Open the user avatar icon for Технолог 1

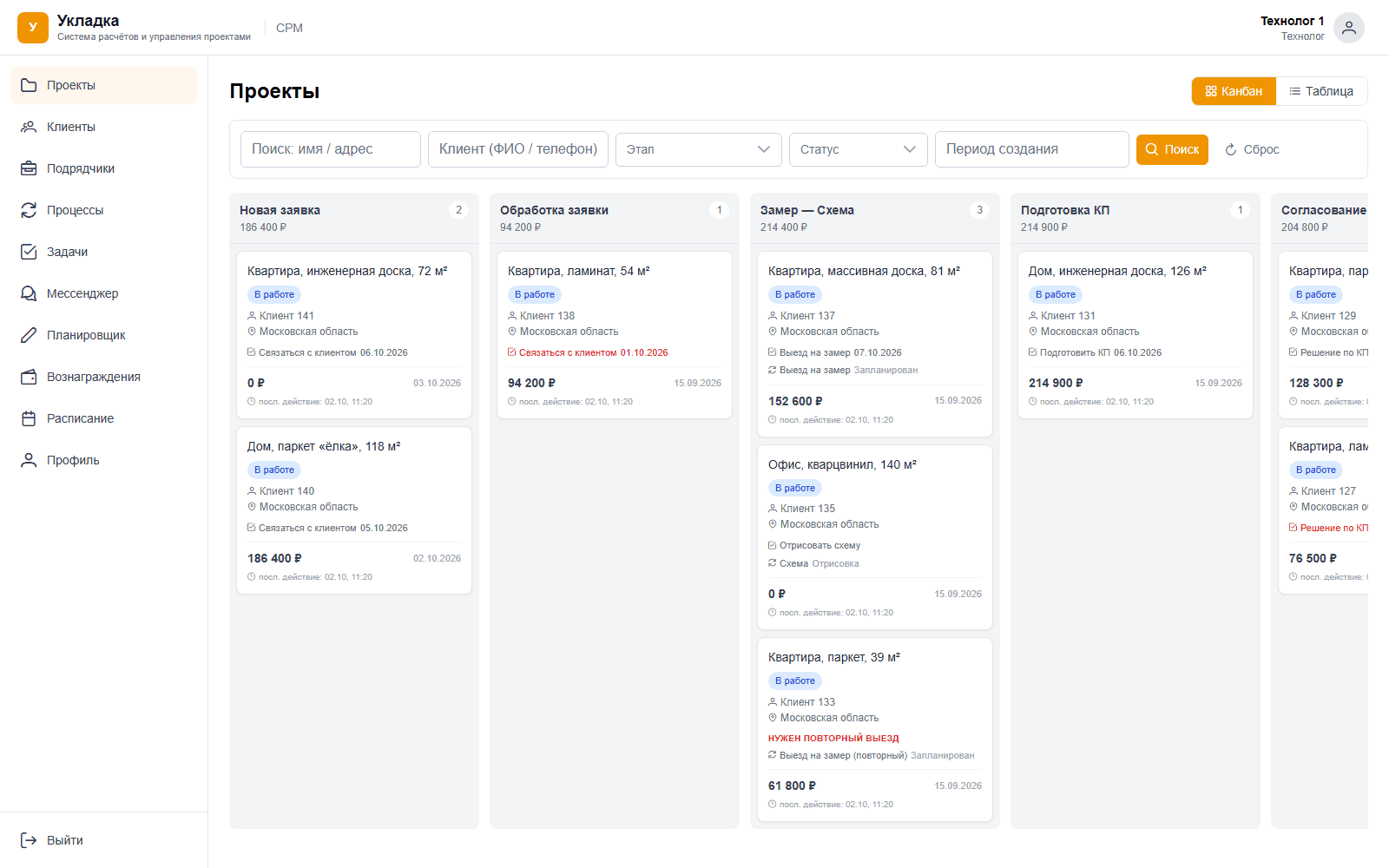click(1349, 28)
